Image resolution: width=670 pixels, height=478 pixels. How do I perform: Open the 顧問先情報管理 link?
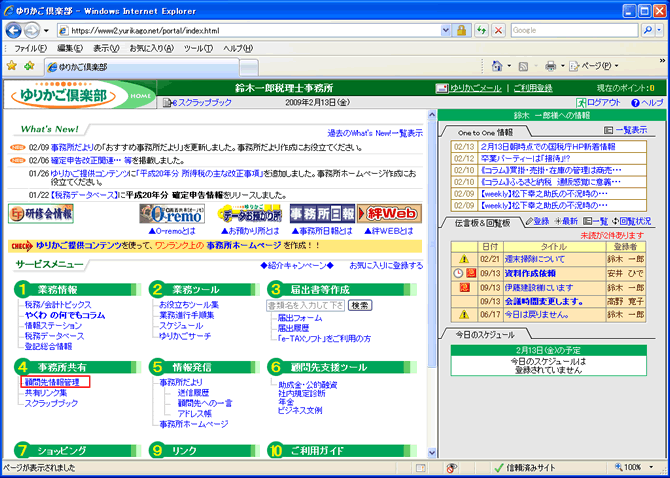(52, 382)
